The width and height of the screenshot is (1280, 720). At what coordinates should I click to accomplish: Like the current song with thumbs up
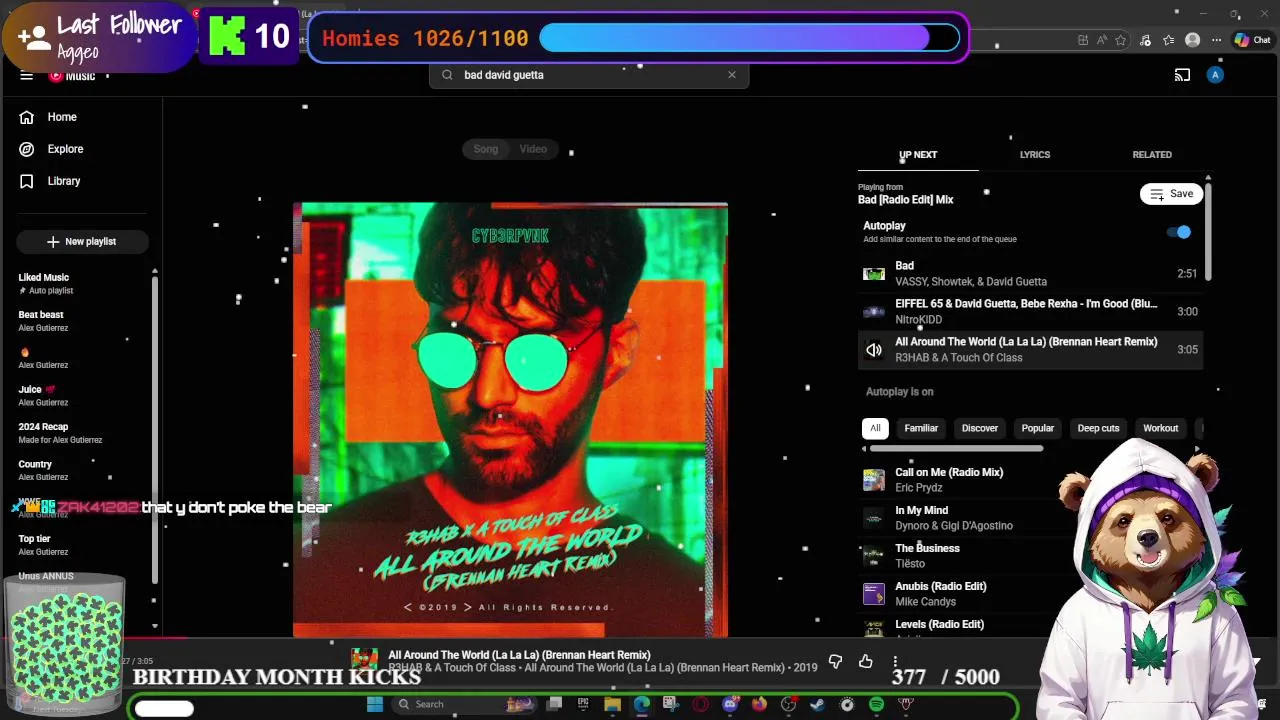[x=866, y=662]
